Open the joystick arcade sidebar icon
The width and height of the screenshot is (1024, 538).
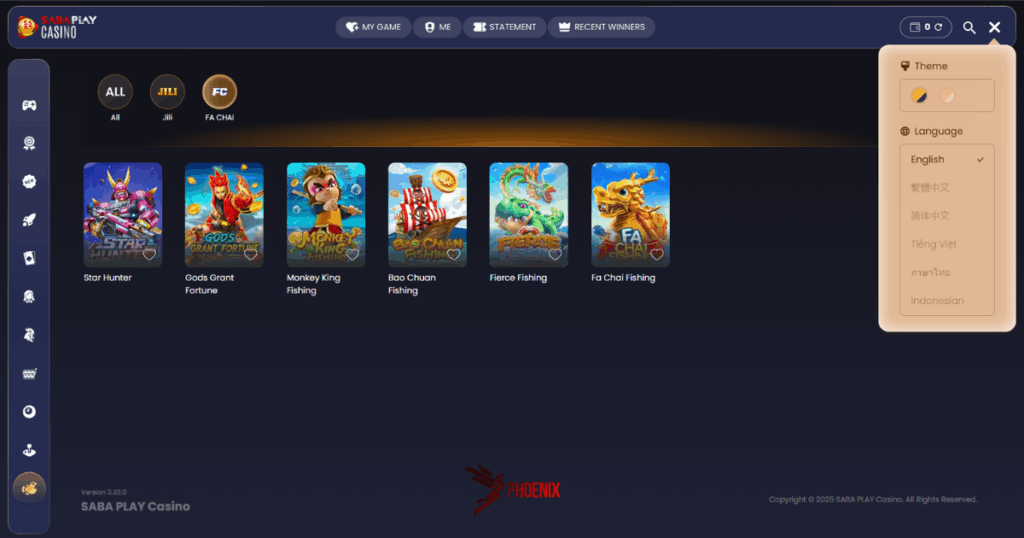(x=29, y=450)
